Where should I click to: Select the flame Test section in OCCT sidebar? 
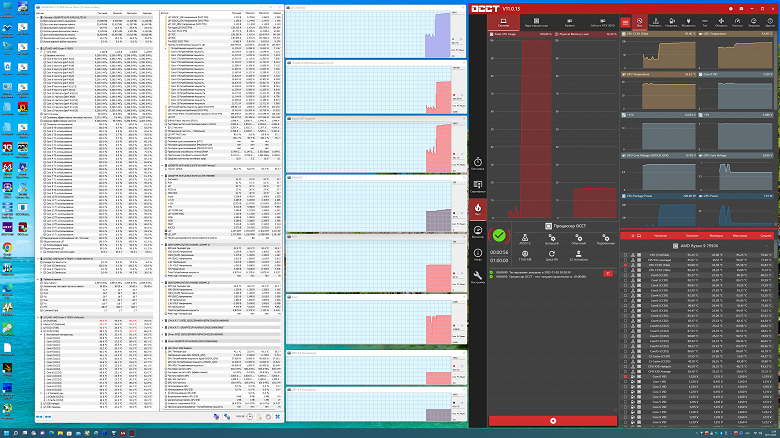478,209
